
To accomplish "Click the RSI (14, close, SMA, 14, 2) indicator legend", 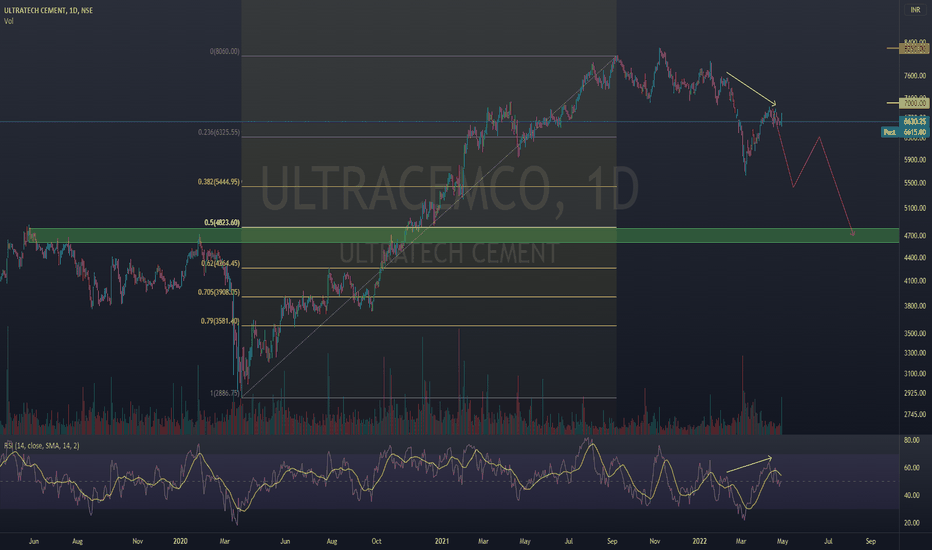I will (42, 445).
